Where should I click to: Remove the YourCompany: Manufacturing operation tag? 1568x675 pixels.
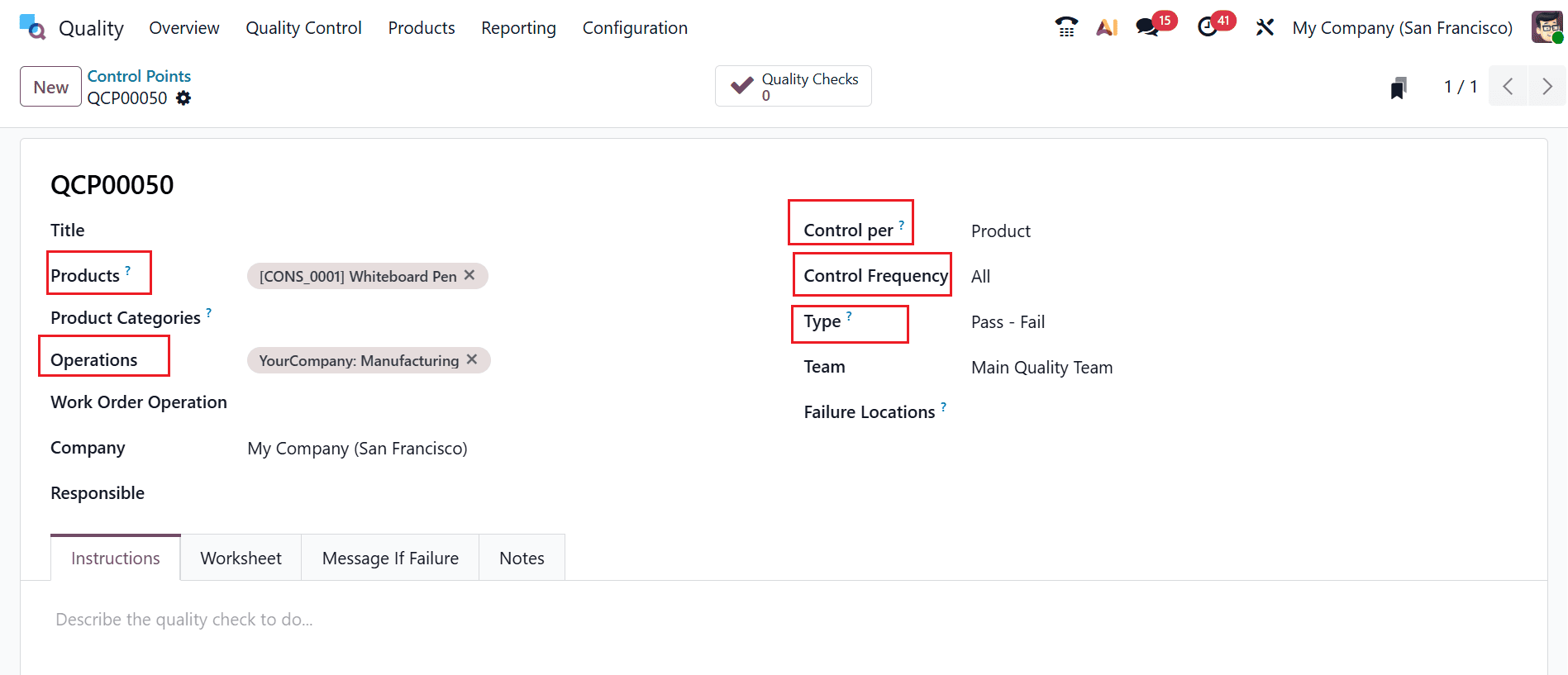tap(472, 359)
